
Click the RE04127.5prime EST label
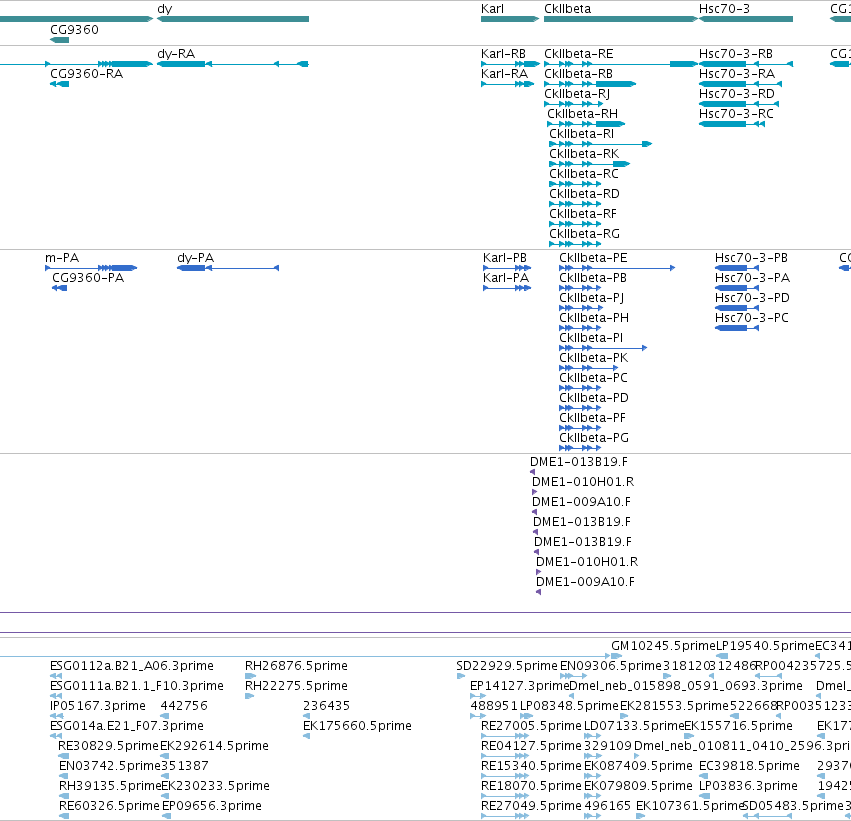(x=531, y=746)
